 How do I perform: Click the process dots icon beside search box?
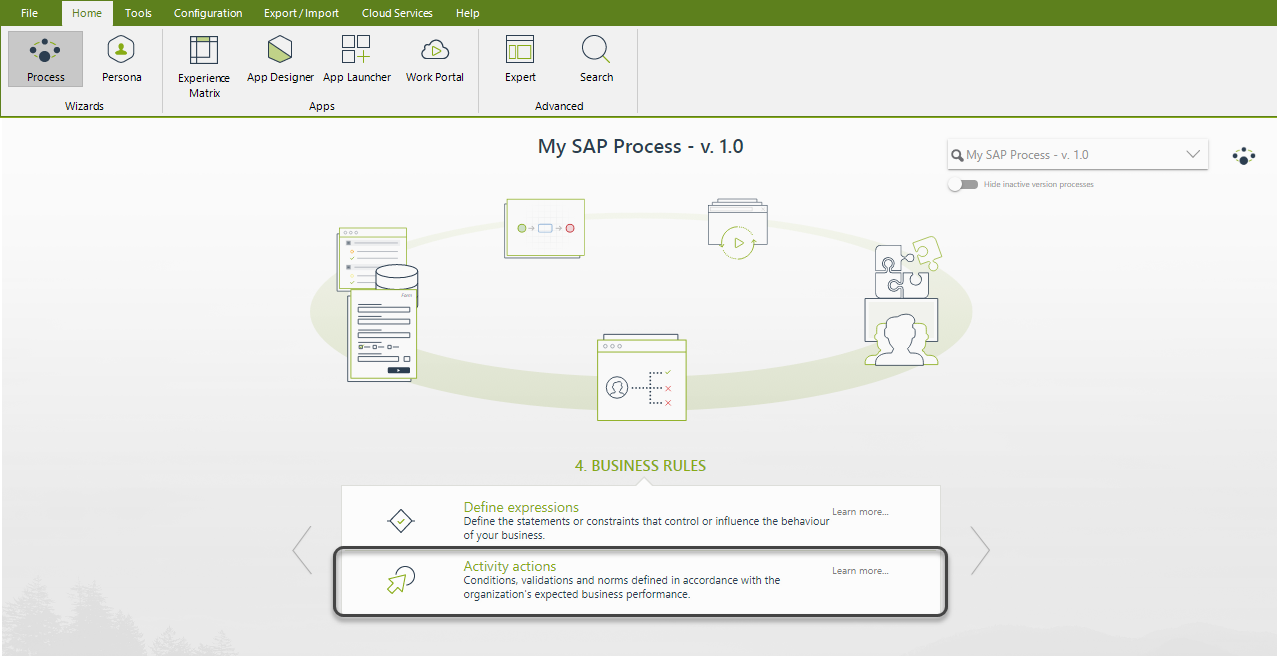click(1243, 156)
